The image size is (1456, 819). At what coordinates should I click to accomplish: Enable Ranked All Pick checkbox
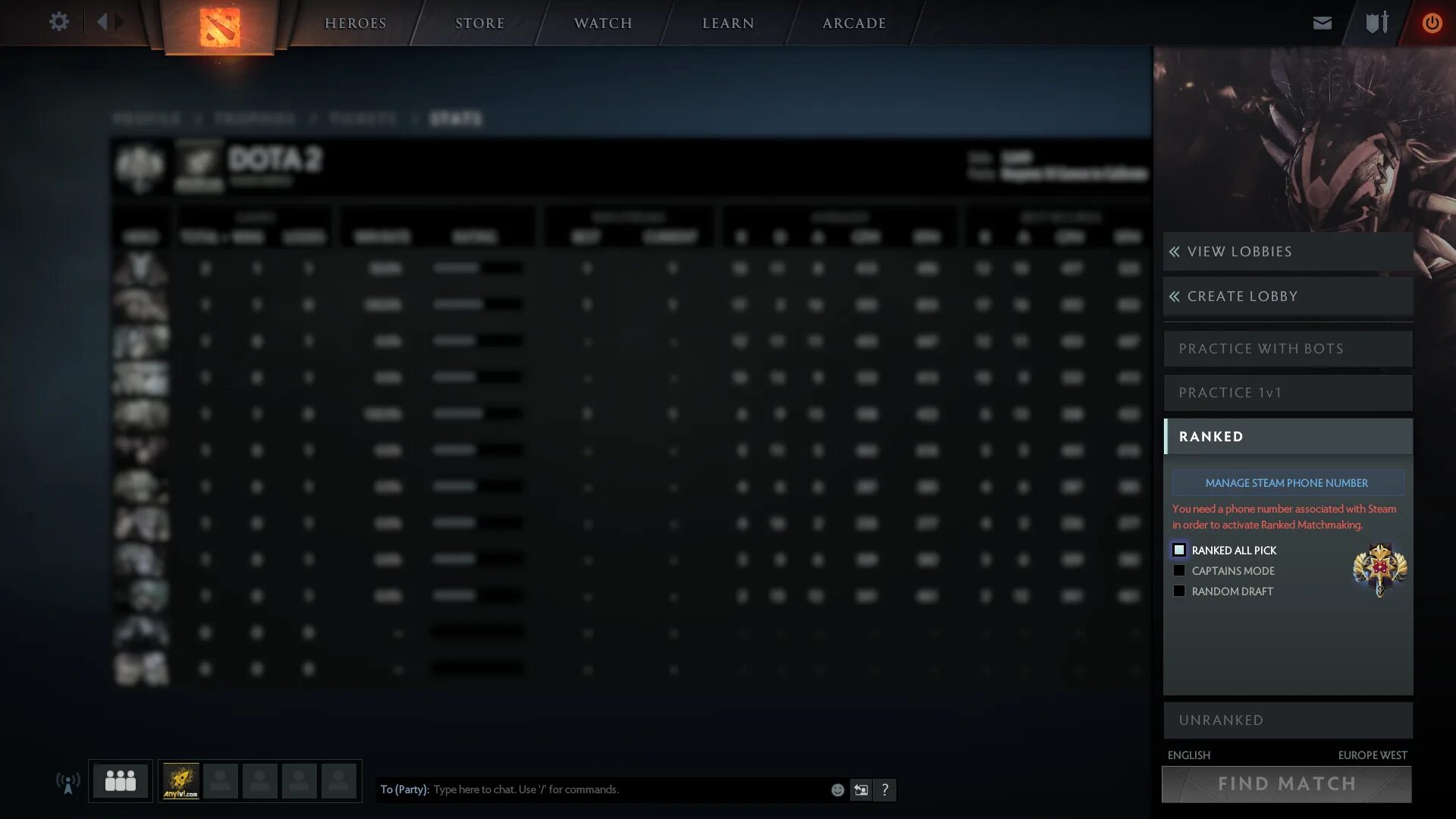1180,550
